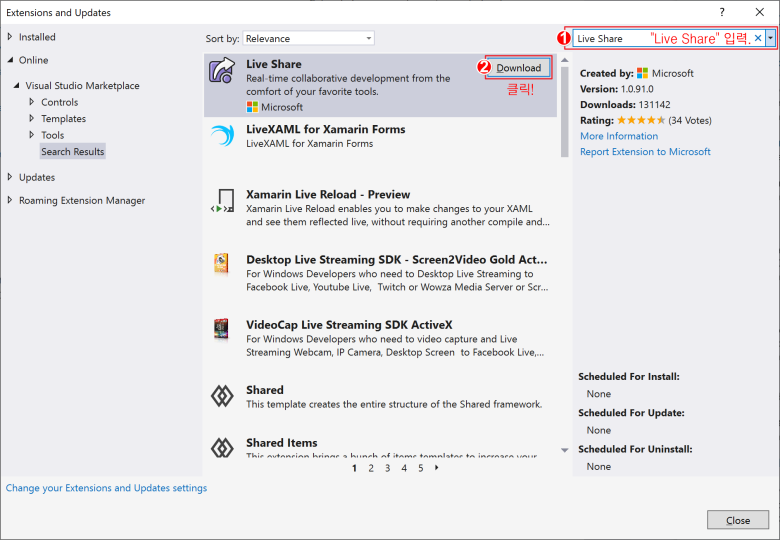Screen dimensions: 780x540
Task: Click the Roaming Extension Manager label
Action: click(82, 200)
